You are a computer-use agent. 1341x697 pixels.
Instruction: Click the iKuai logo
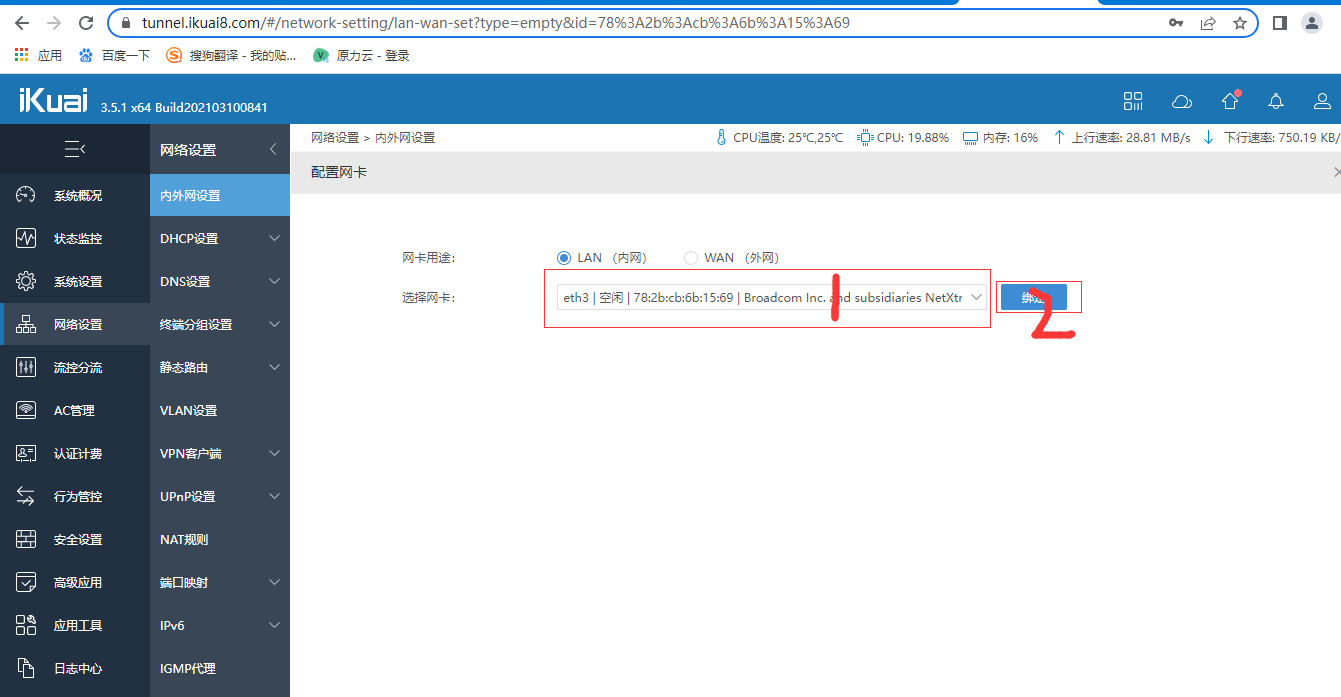pyautogui.click(x=53, y=101)
